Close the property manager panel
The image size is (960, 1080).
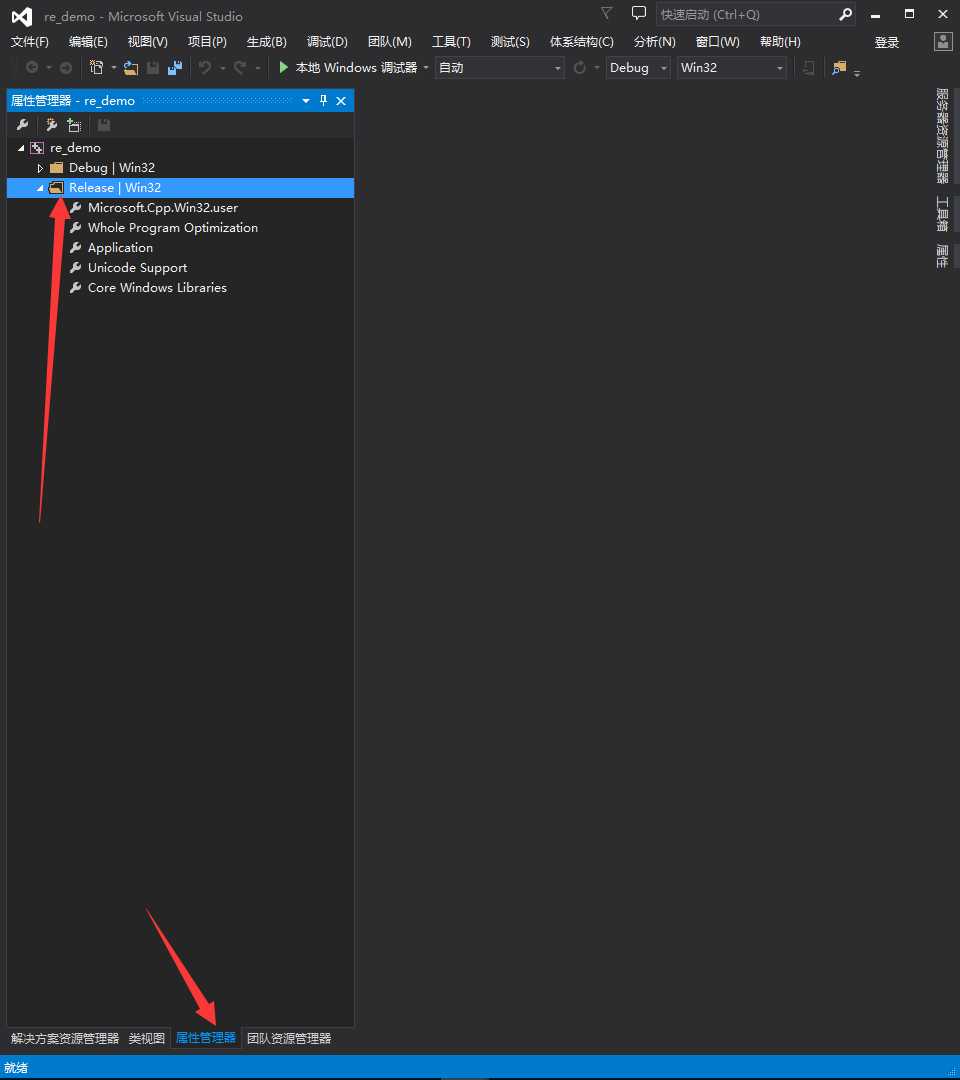click(x=341, y=101)
